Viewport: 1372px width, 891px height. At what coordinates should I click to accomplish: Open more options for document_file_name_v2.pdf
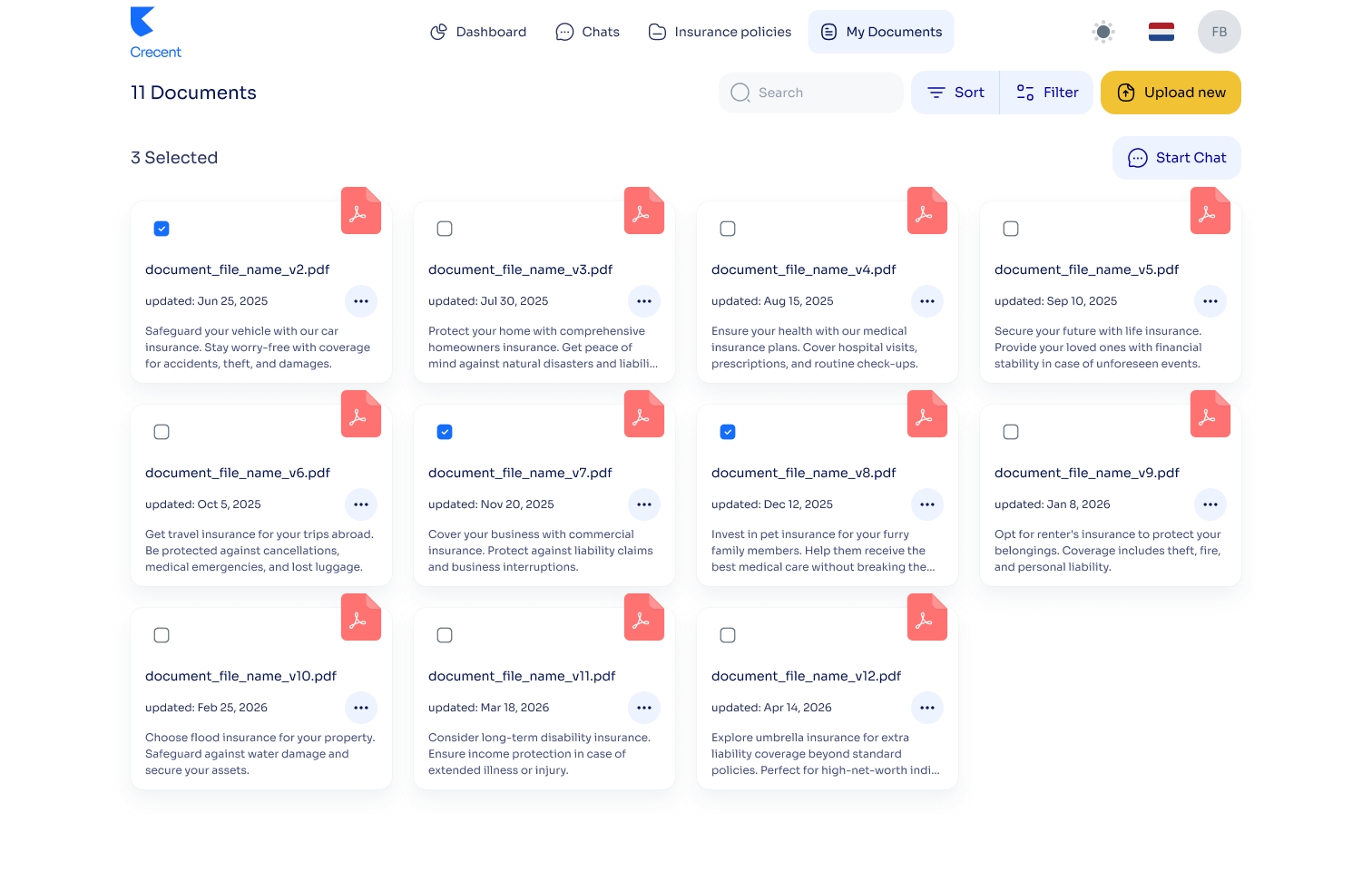coord(361,301)
